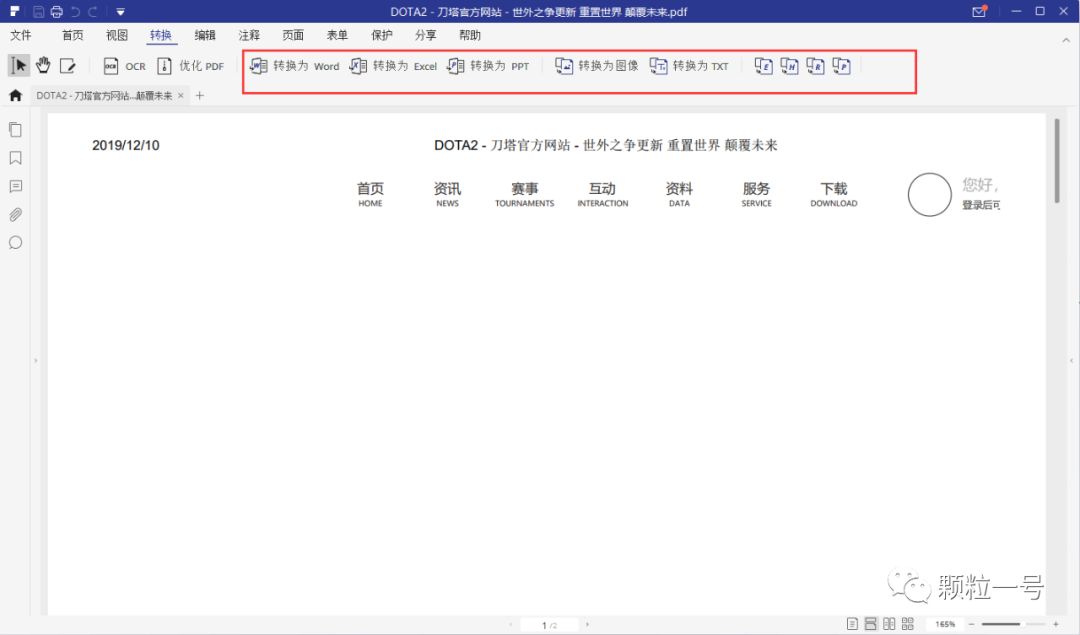The width and height of the screenshot is (1080, 635).
Task: Open the comments panel in the sidebar
Action: tap(14, 186)
